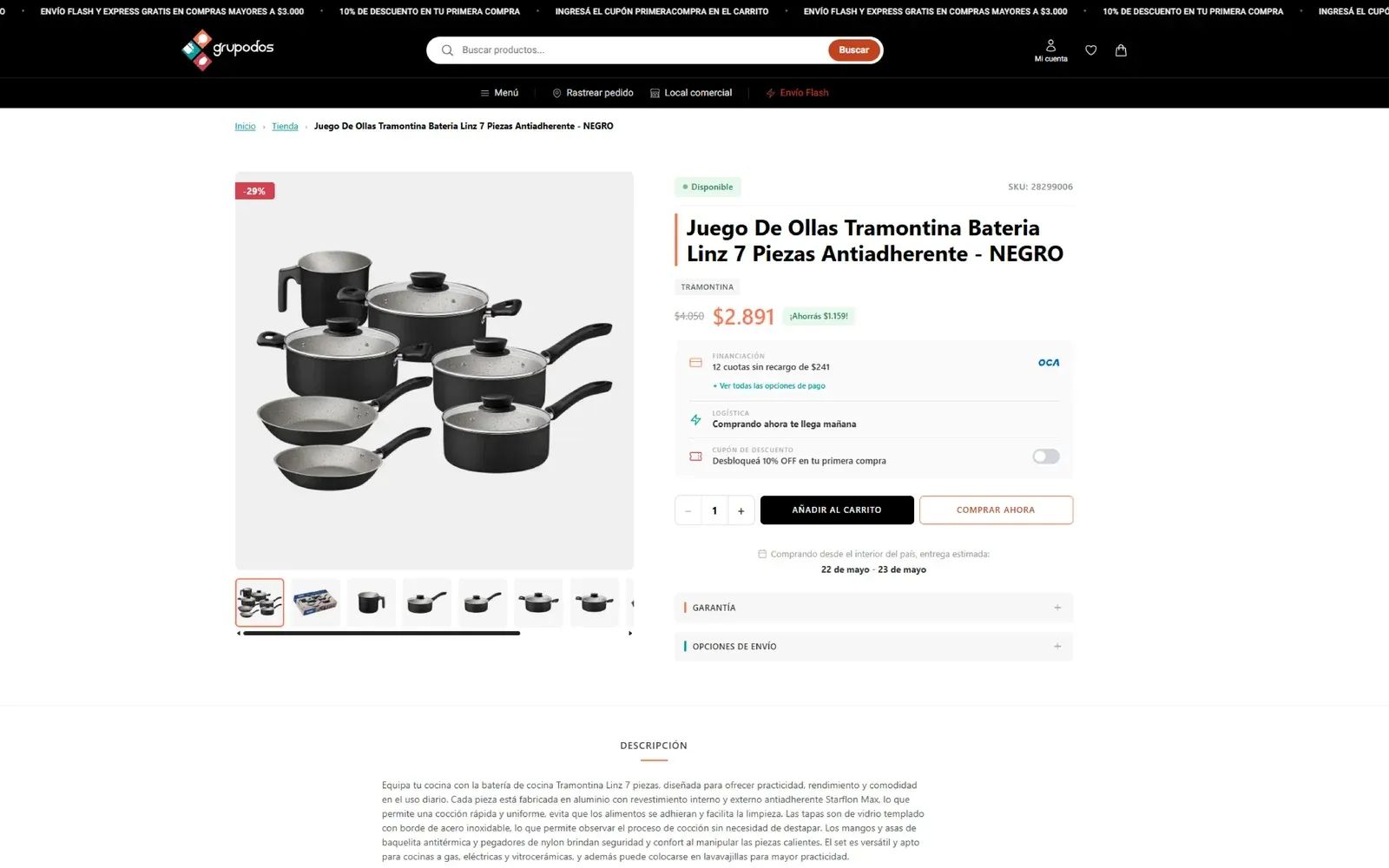Select the boxed set thumbnail image
1389x868 pixels.
point(315,602)
